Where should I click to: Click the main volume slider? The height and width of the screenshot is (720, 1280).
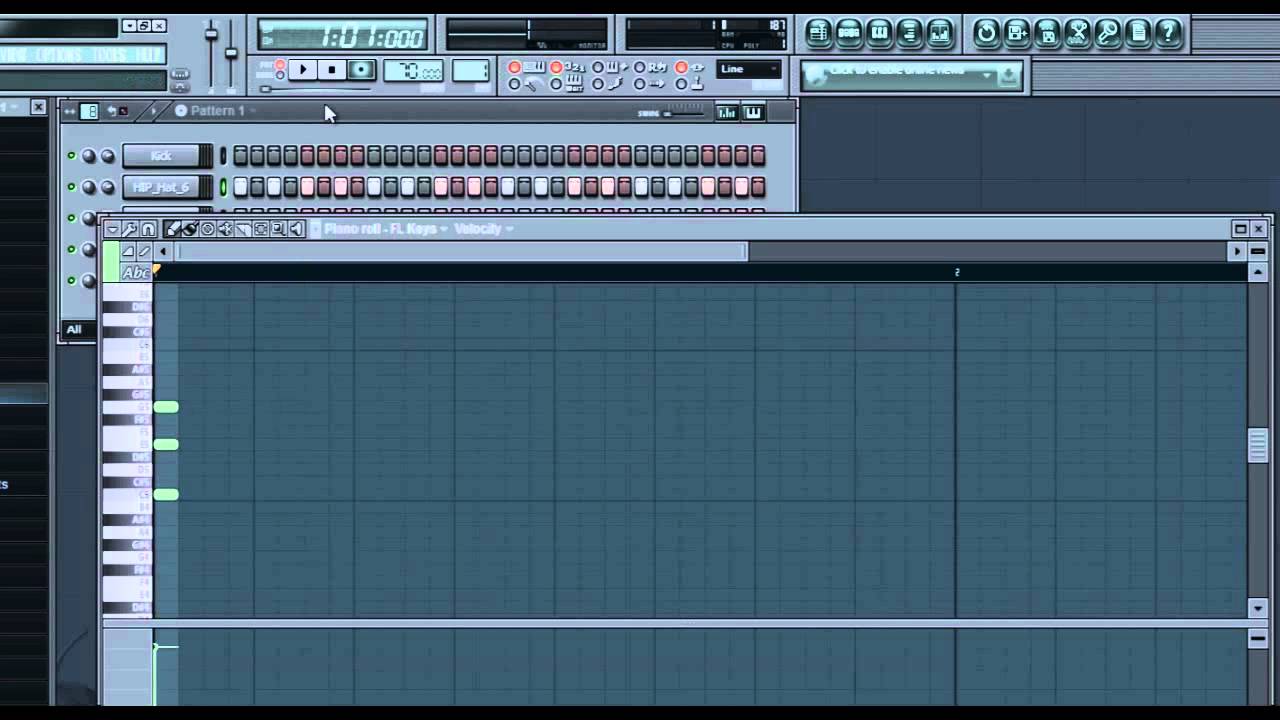(x=211, y=35)
